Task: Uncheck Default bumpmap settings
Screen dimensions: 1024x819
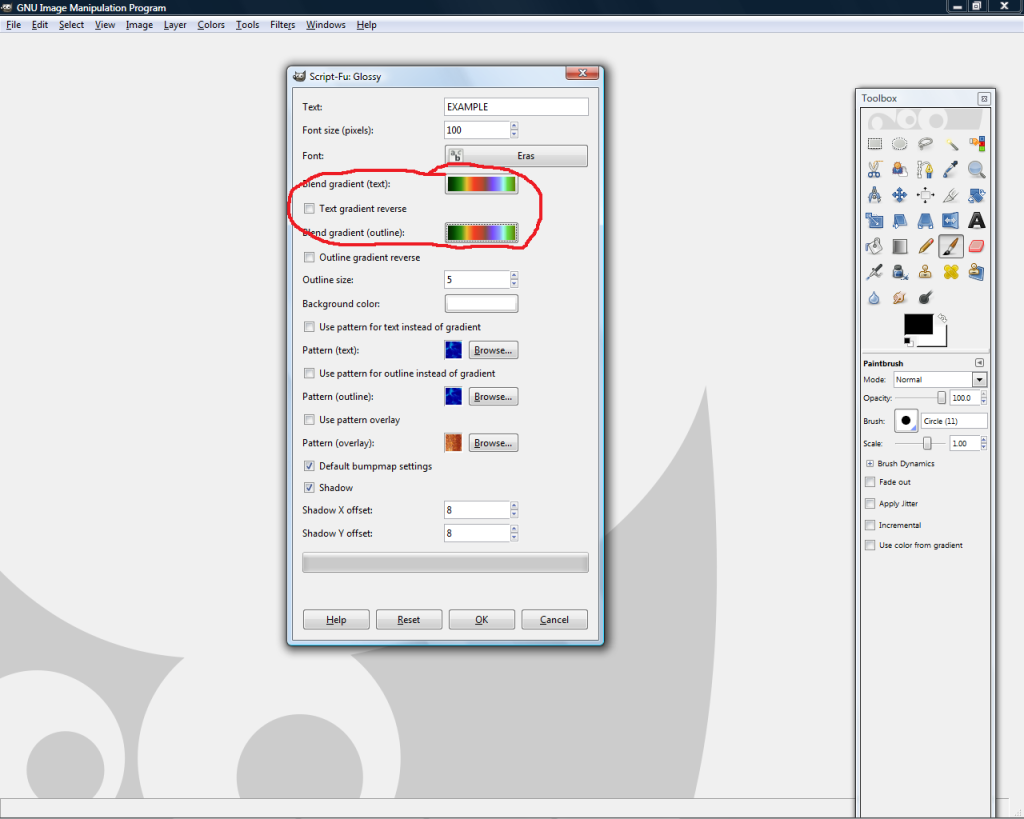Action: pos(310,466)
